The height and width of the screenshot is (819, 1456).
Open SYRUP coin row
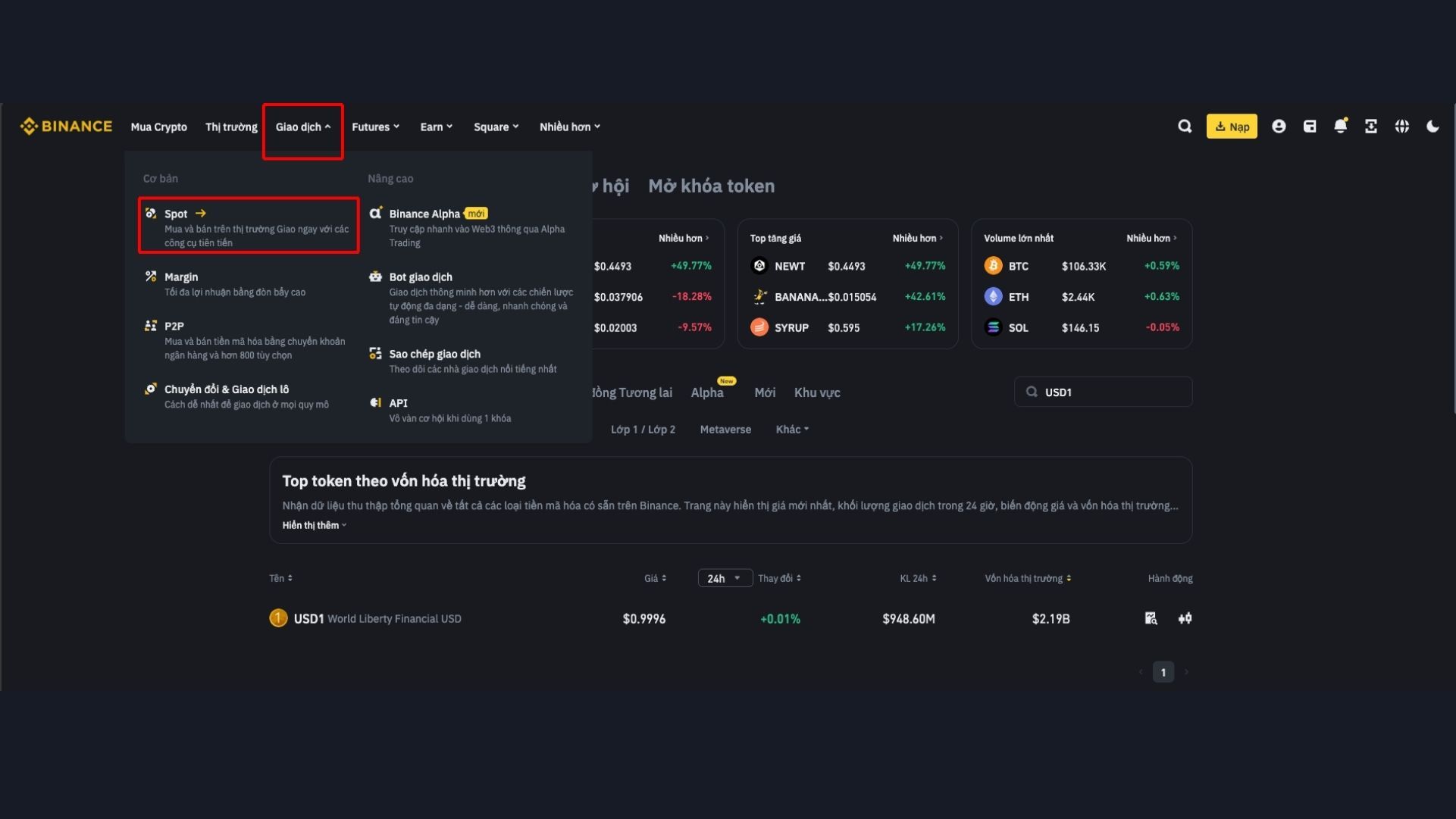[847, 327]
